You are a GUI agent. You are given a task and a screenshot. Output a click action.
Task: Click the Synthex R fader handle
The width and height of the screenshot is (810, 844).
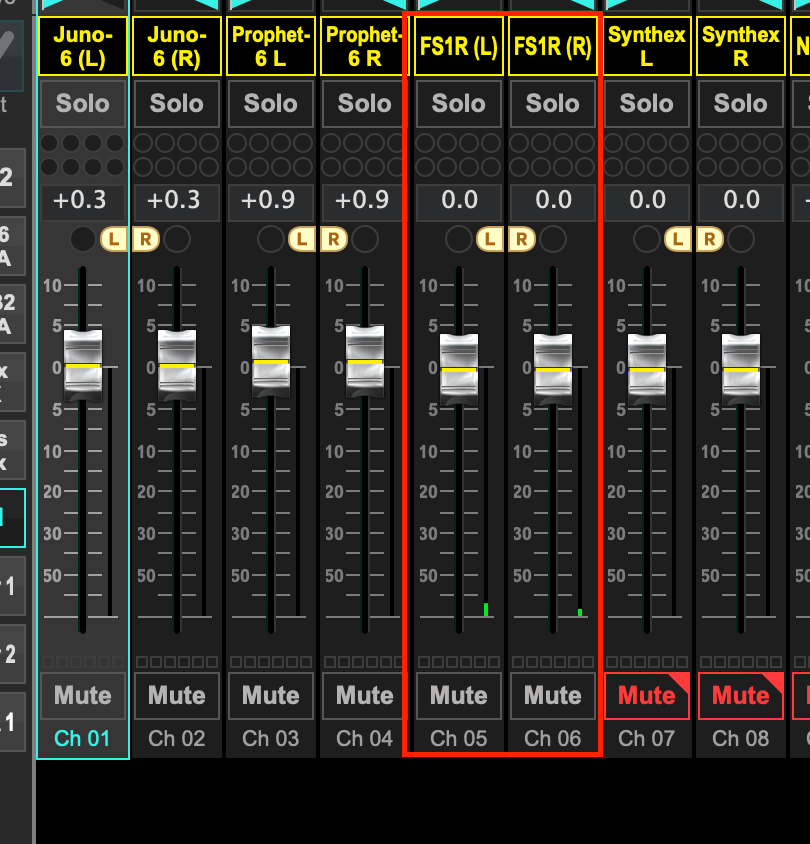(741, 370)
